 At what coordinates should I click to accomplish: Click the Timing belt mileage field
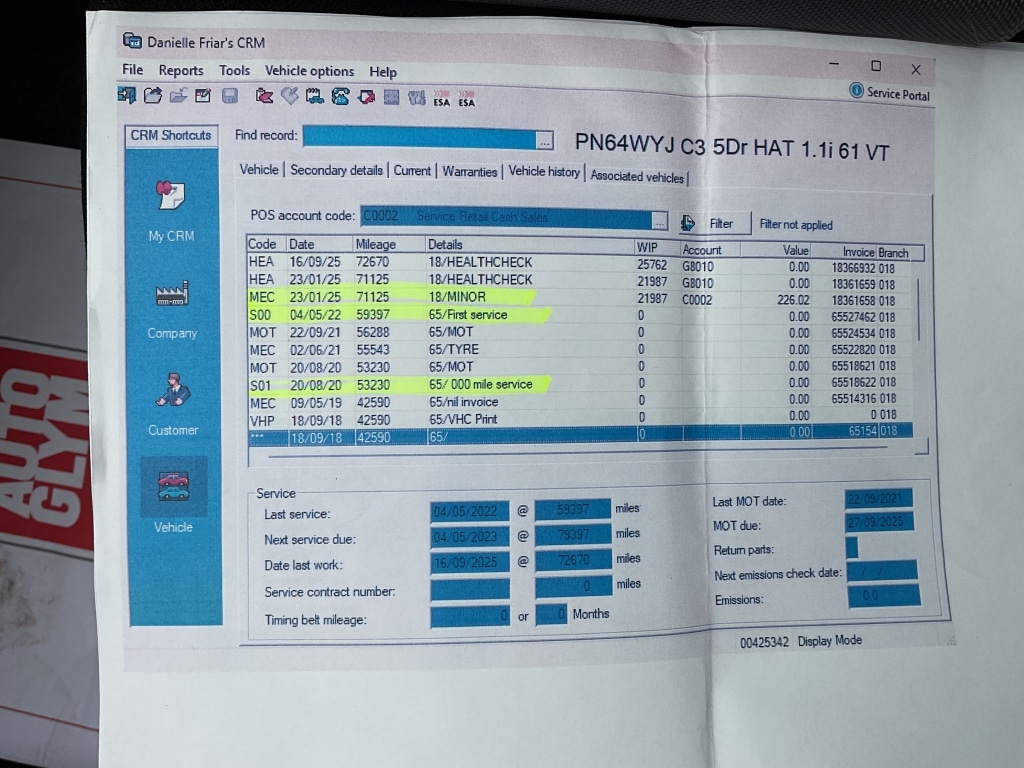(x=470, y=616)
